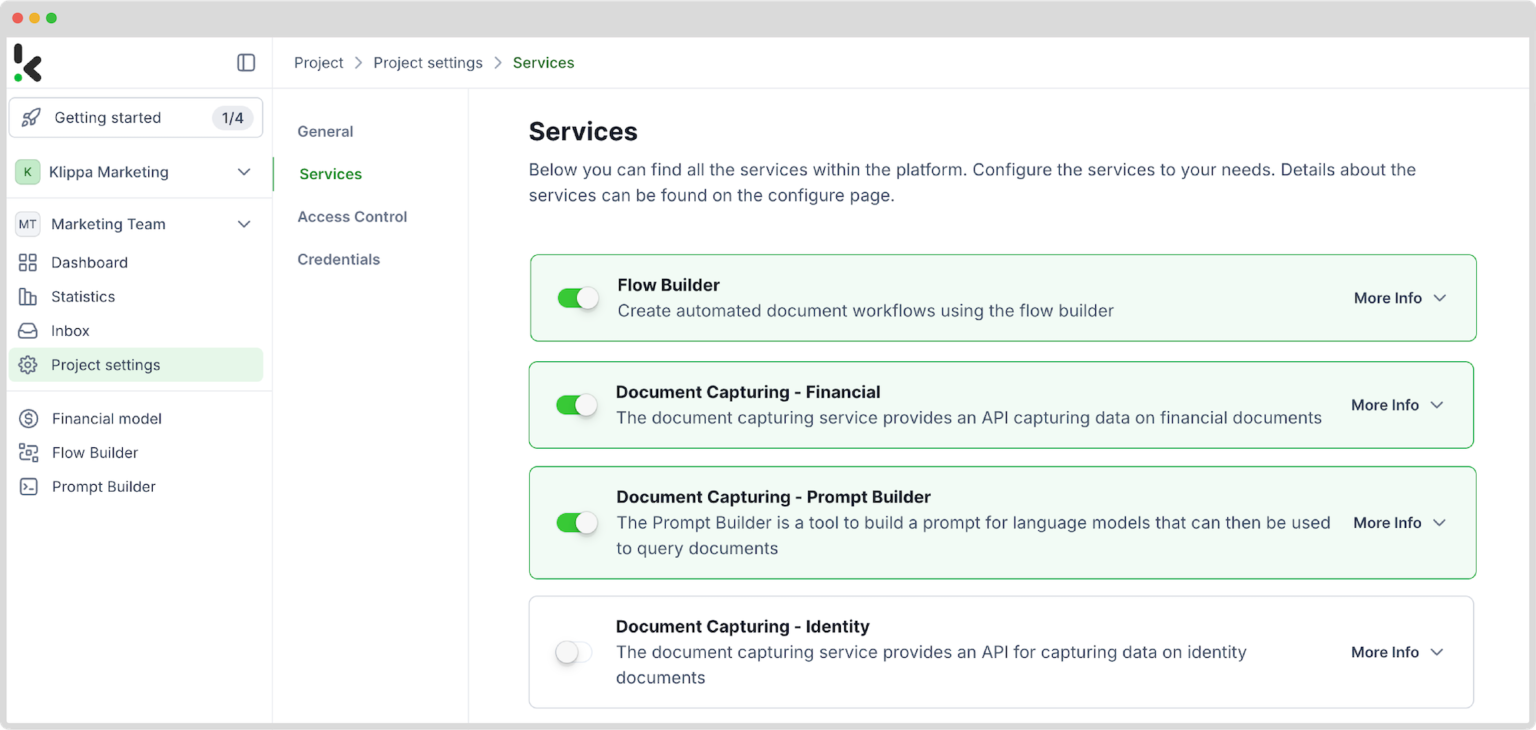1536x730 pixels.
Task: Click the Prompt Builder terminal icon
Action: pos(29,487)
